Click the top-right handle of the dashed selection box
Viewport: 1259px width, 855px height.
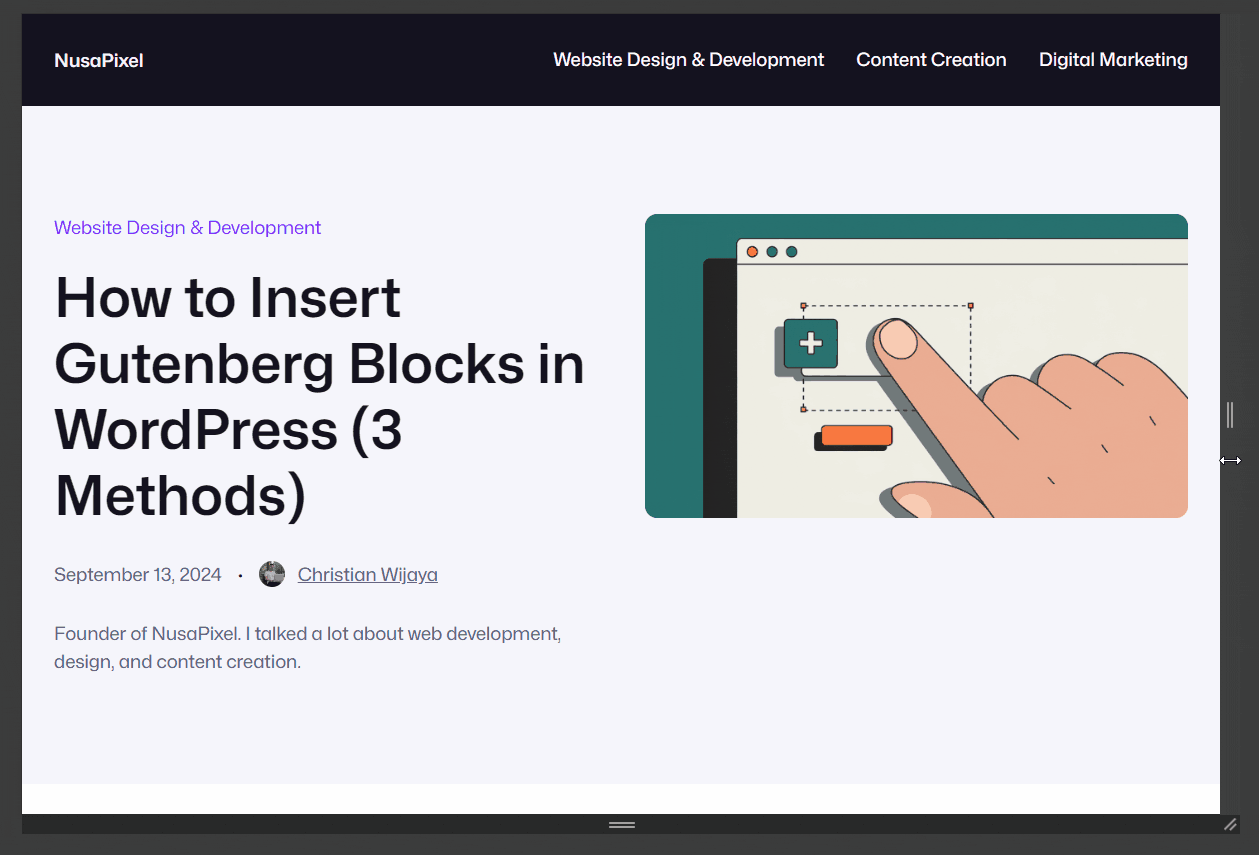[x=970, y=306]
